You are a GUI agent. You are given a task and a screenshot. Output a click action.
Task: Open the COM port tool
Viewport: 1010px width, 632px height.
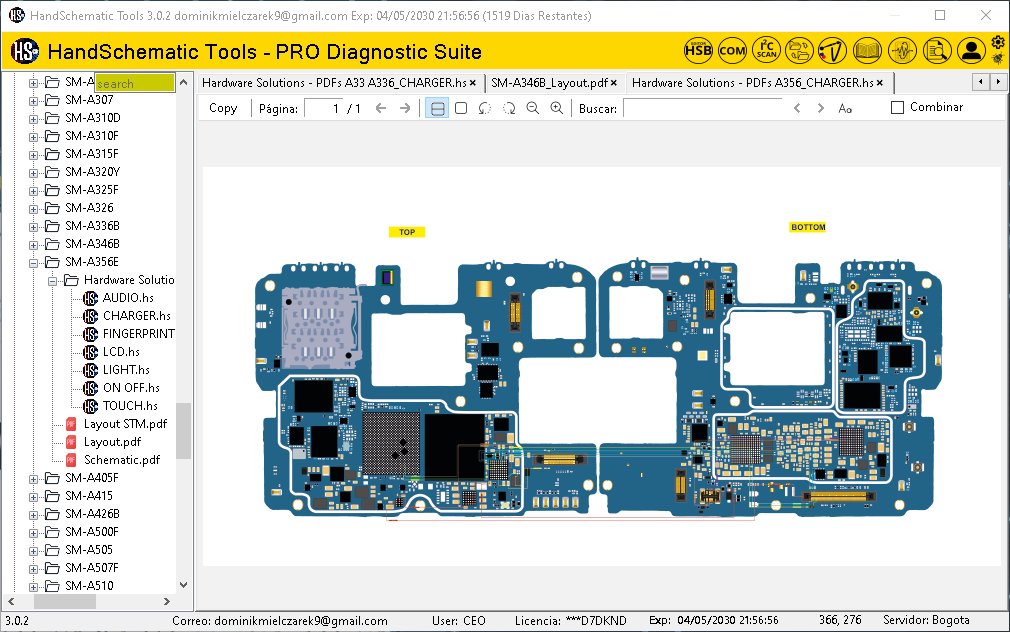[732, 50]
